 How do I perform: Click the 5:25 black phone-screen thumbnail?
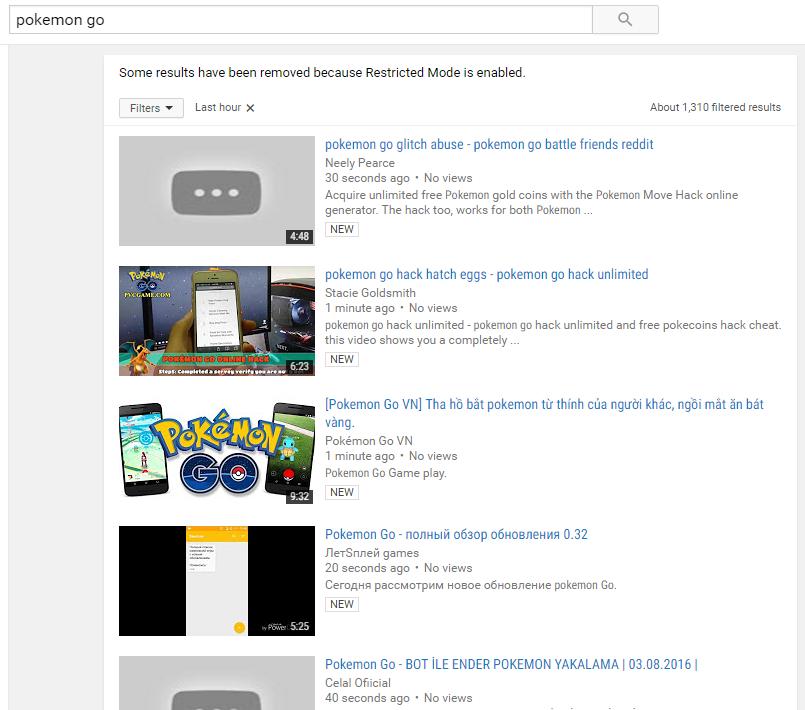(217, 581)
